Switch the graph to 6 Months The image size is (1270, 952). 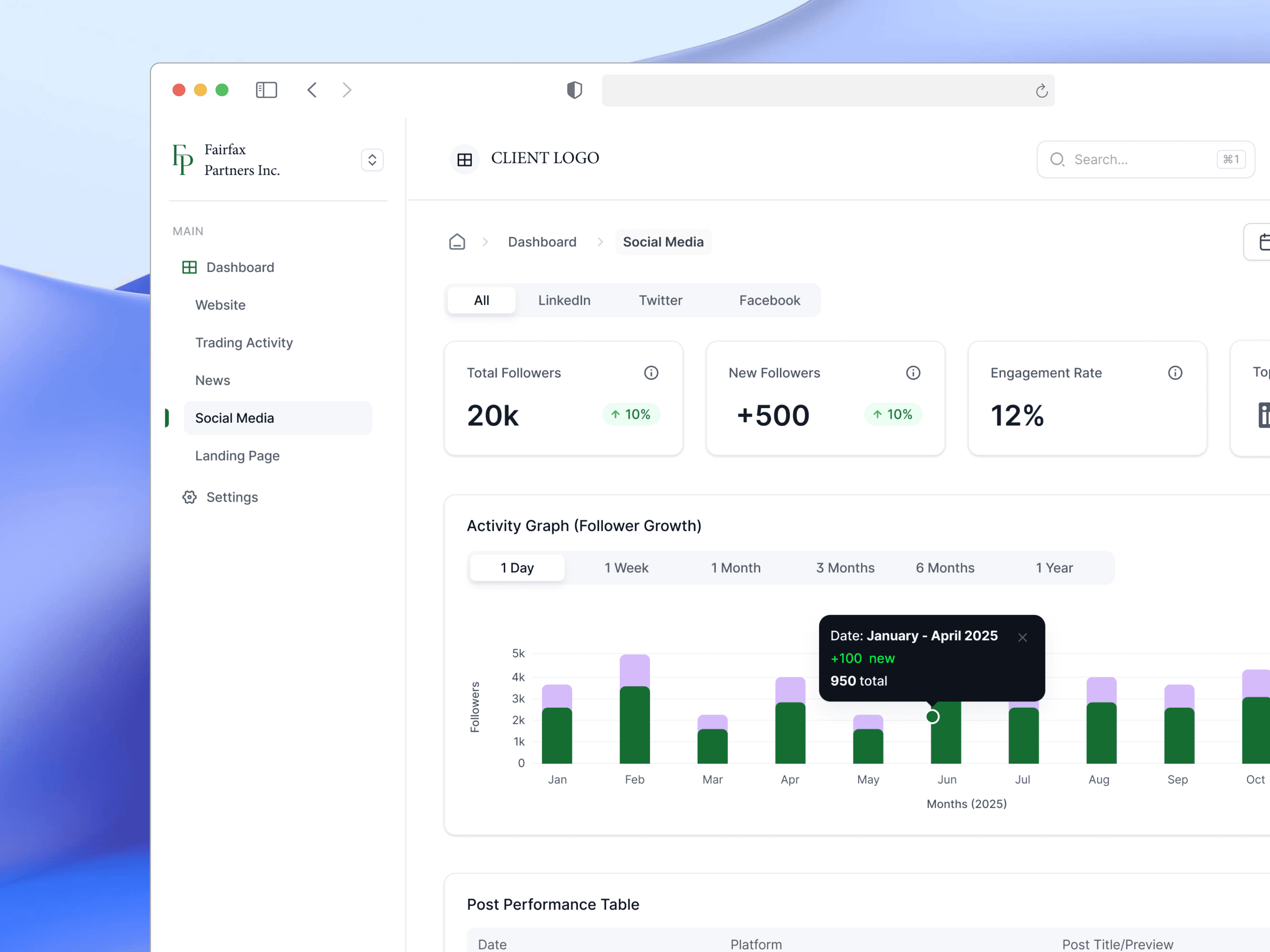point(945,568)
